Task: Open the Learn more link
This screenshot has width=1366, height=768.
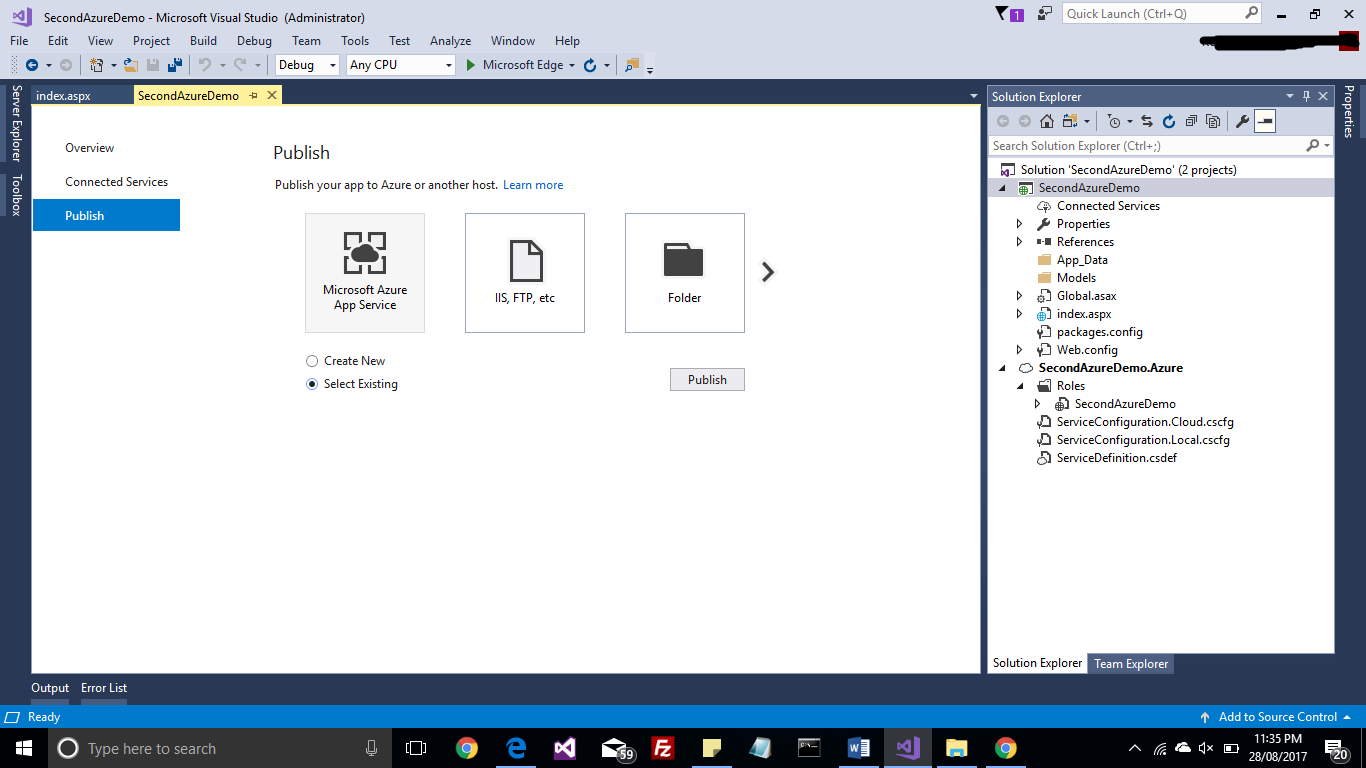Action: pyautogui.click(x=533, y=185)
